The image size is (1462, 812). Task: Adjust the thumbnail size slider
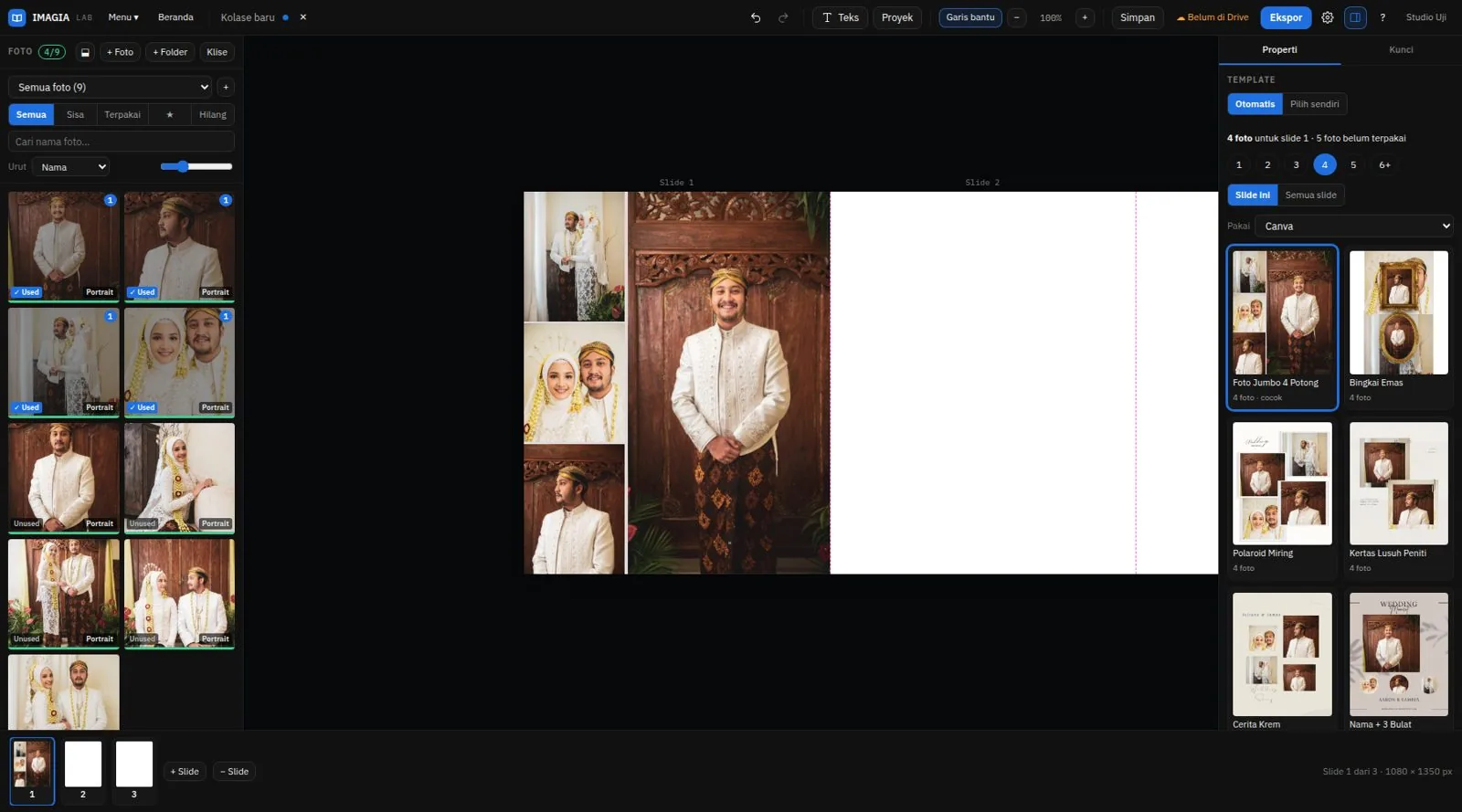[196, 167]
